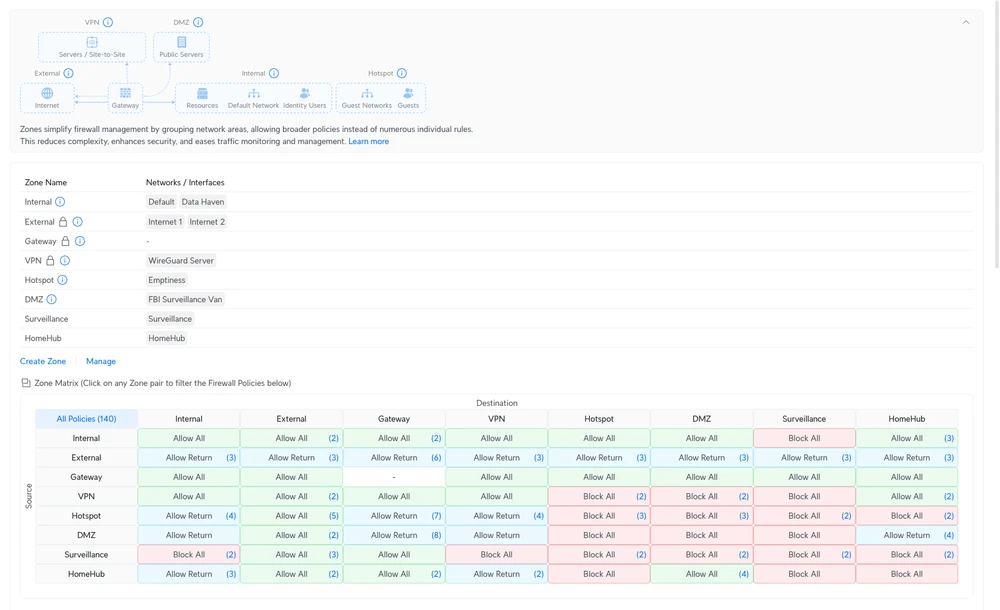1000x610 pixels.
Task: Click the Public Servers icon in the DMZ box
Action: (181, 43)
